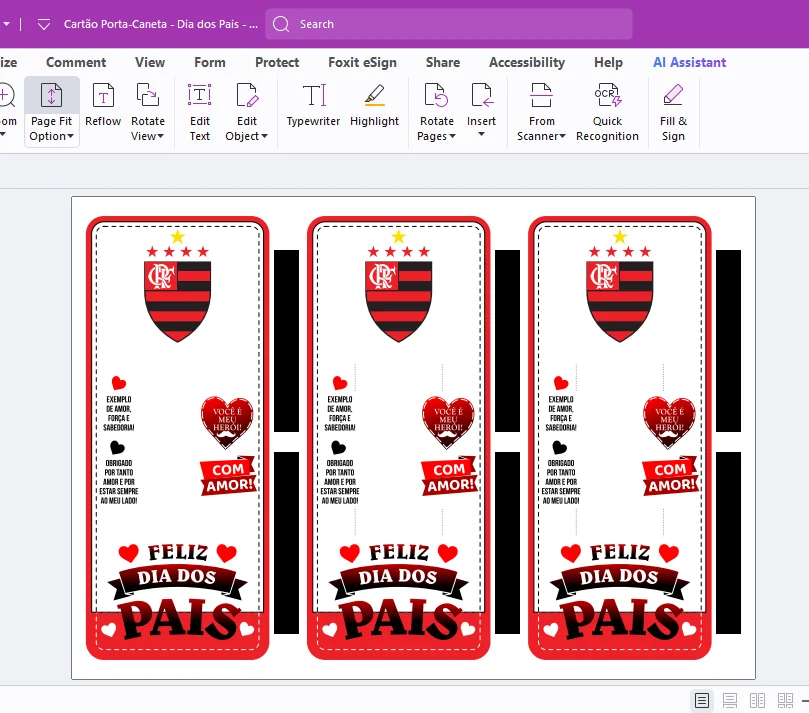Start From Scanner tool
This screenshot has width=809, height=713.
coord(541,112)
